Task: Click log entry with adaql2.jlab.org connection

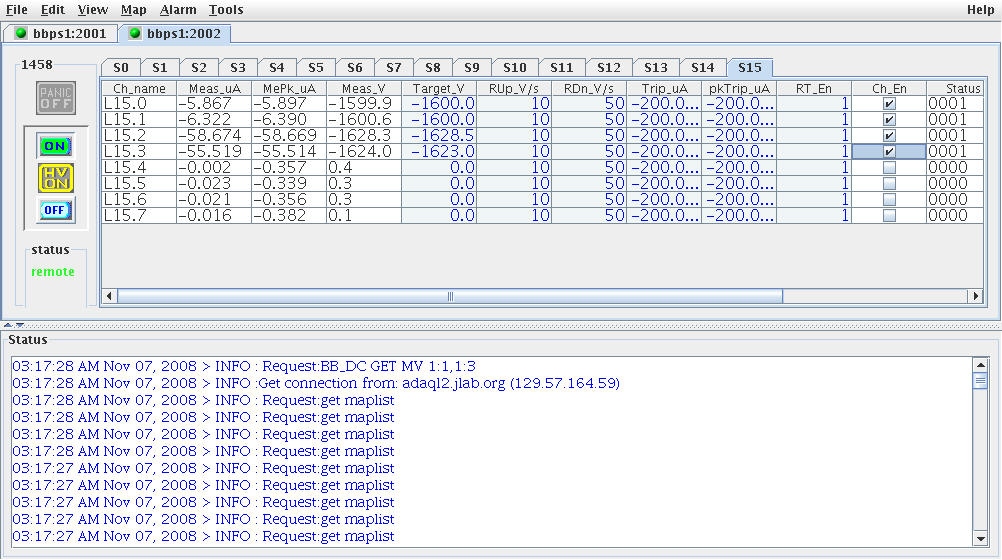Action: (316, 384)
